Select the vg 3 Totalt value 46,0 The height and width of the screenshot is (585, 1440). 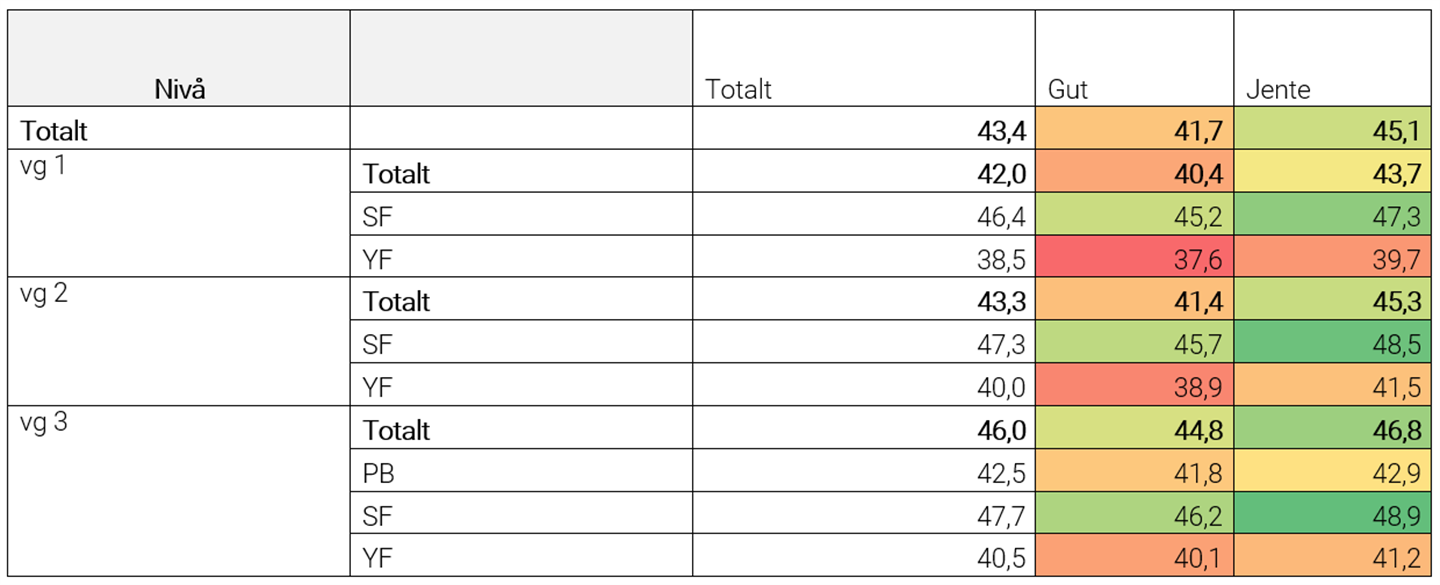point(864,428)
